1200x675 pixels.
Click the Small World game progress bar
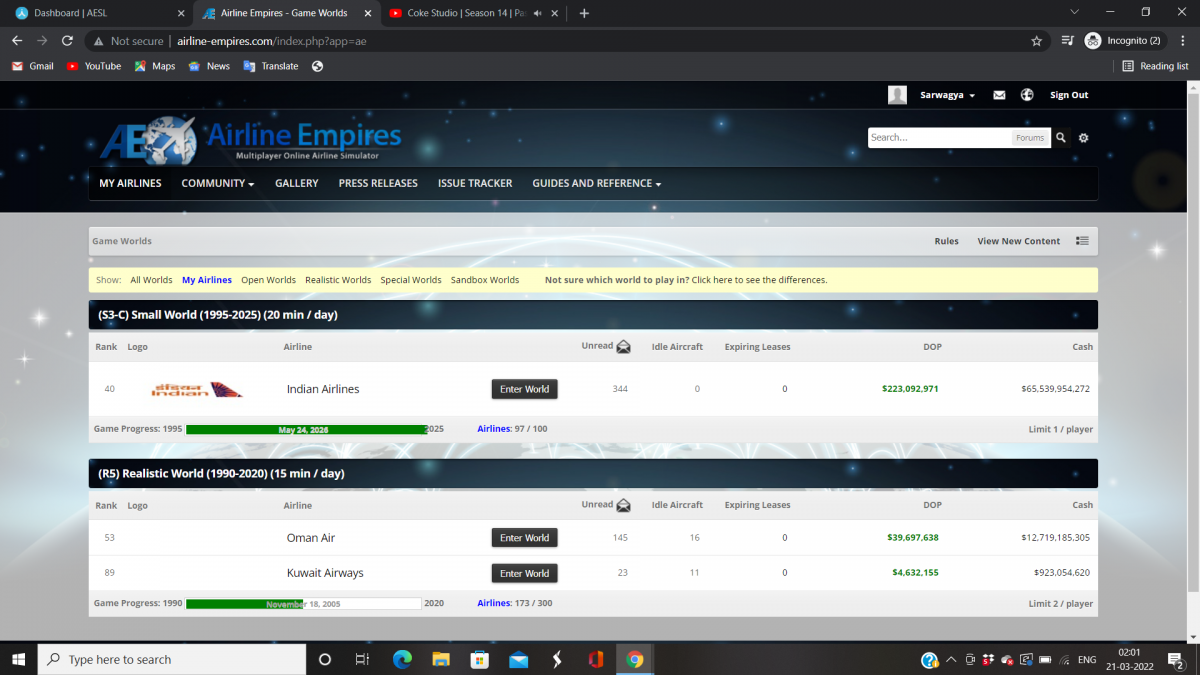click(x=306, y=429)
